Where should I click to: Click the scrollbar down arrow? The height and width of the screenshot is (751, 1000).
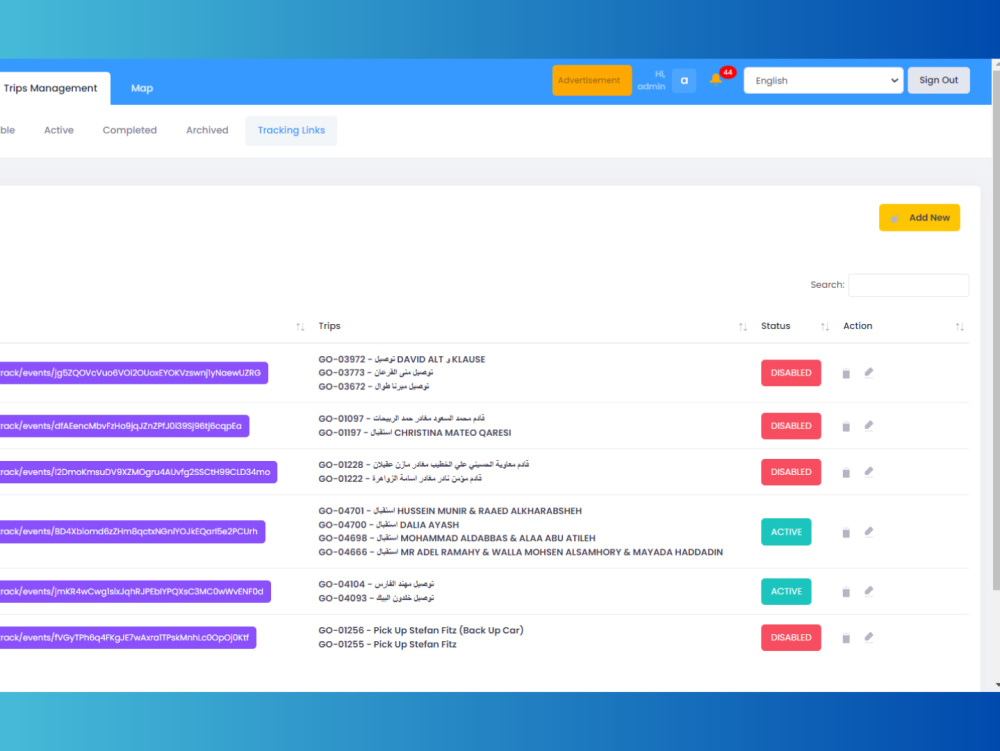coord(997,685)
